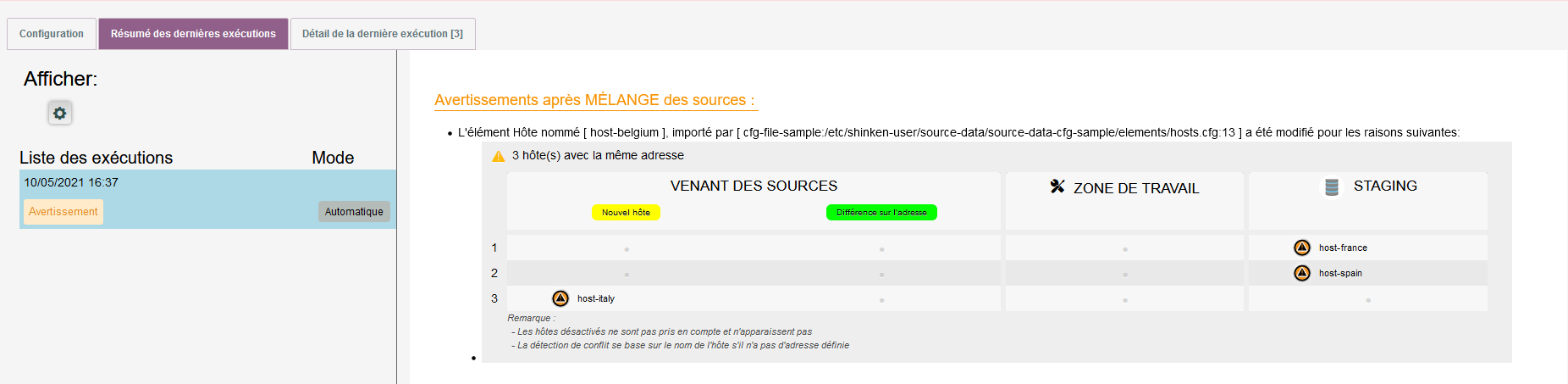
Task: Click the warning icon next to host-france
Action: click(x=1302, y=248)
